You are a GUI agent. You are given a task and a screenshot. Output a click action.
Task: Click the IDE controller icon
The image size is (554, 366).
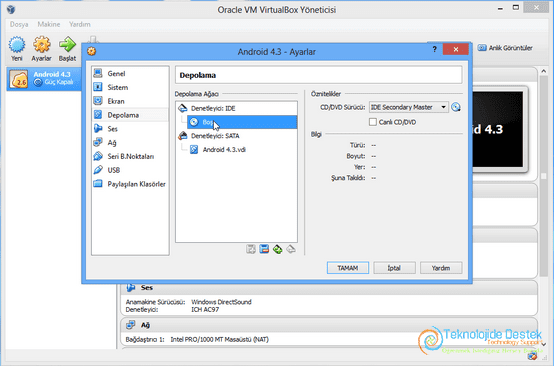(183, 108)
